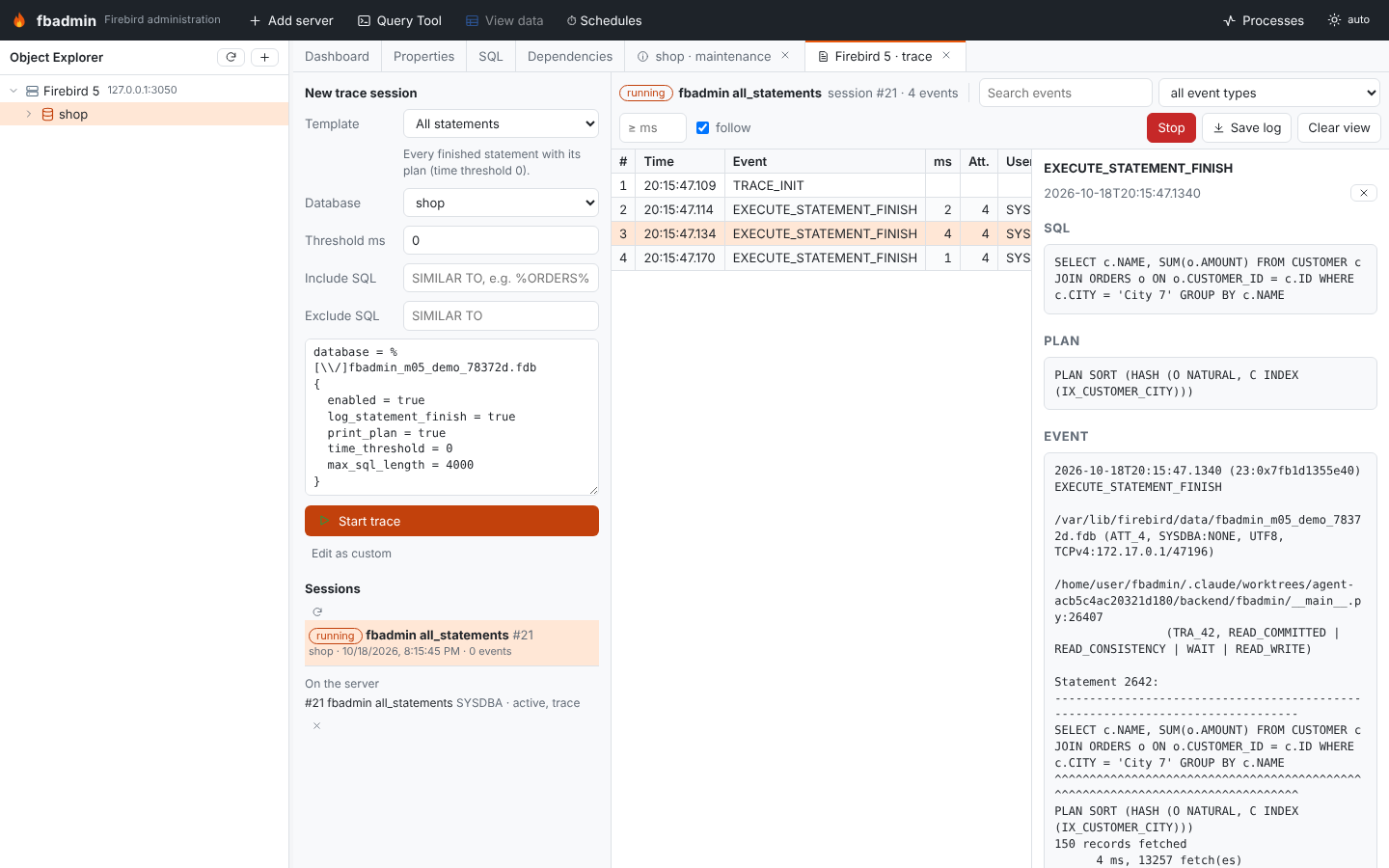The width and height of the screenshot is (1389, 868).
Task: Click the Start trace button
Action: (451, 521)
